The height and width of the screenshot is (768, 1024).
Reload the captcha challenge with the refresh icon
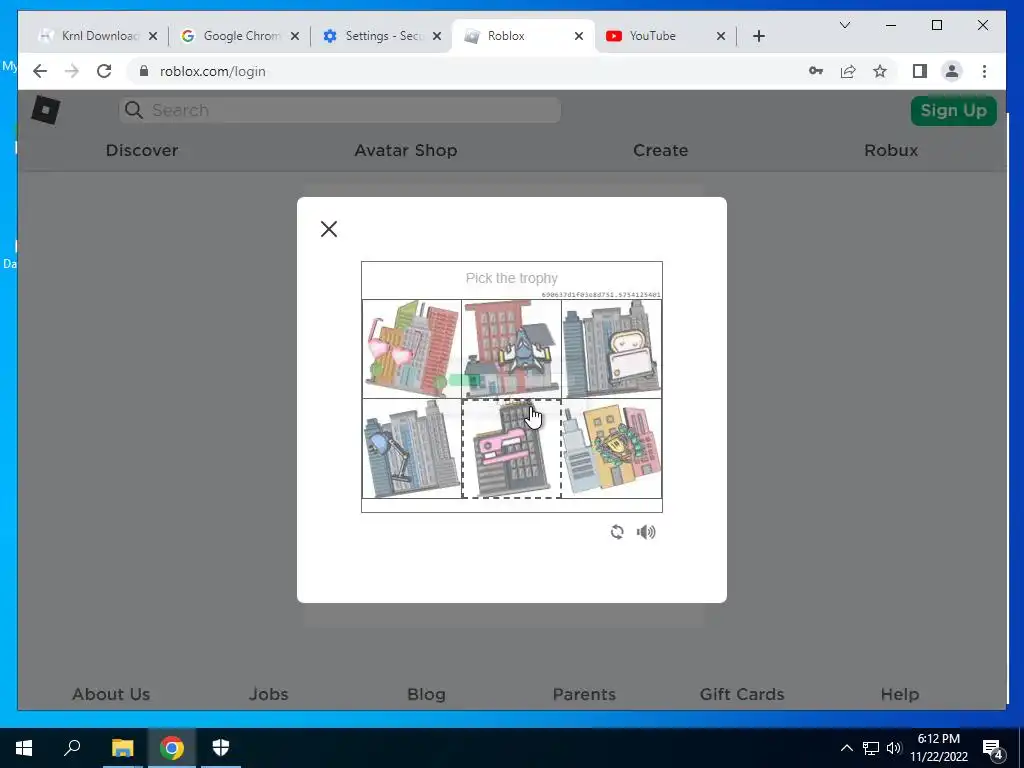click(616, 532)
